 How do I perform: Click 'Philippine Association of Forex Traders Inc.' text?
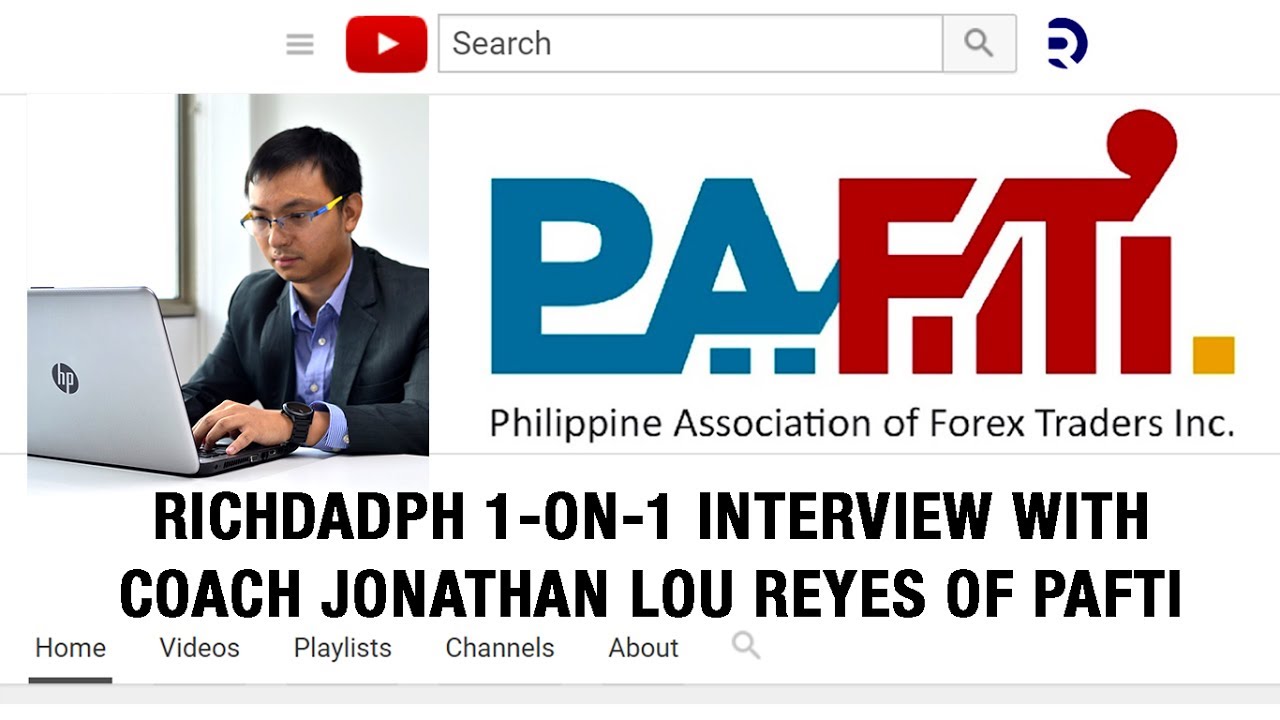click(861, 423)
